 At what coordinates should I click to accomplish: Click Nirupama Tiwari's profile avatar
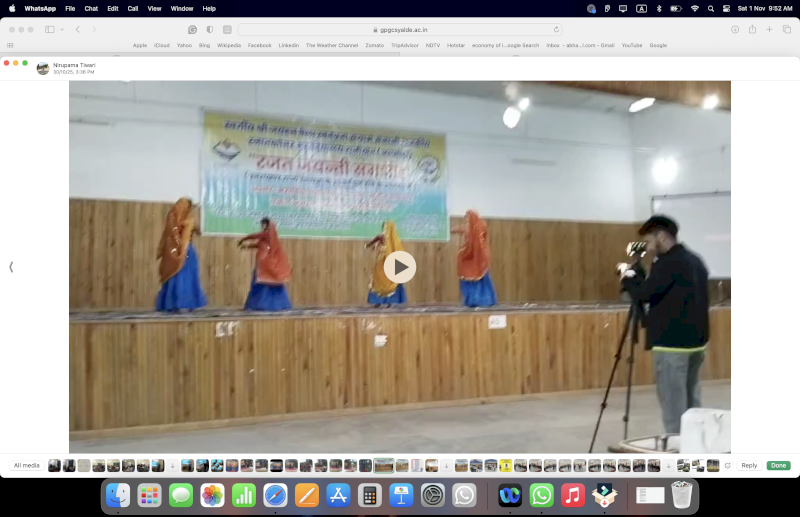(x=43, y=68)
